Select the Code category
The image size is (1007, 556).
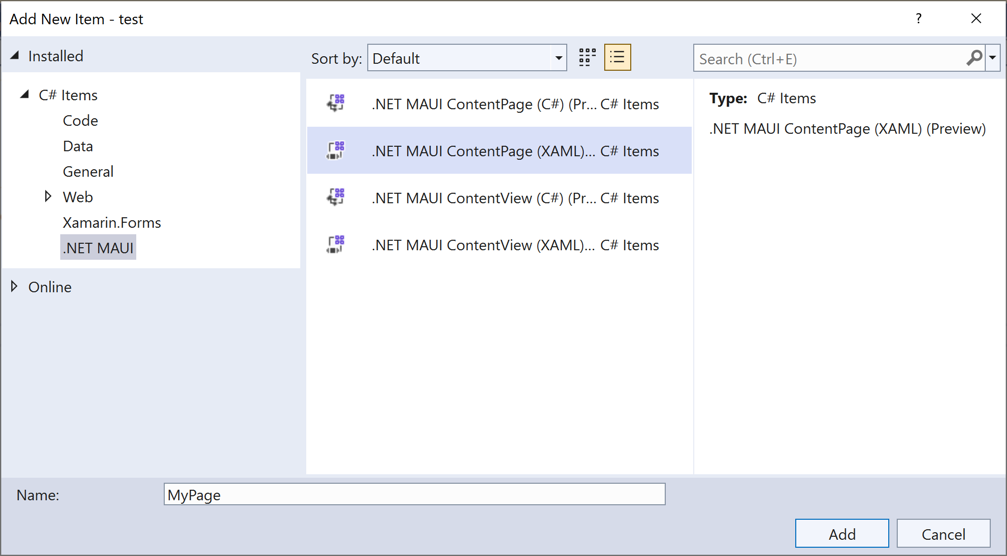(80, 120)
